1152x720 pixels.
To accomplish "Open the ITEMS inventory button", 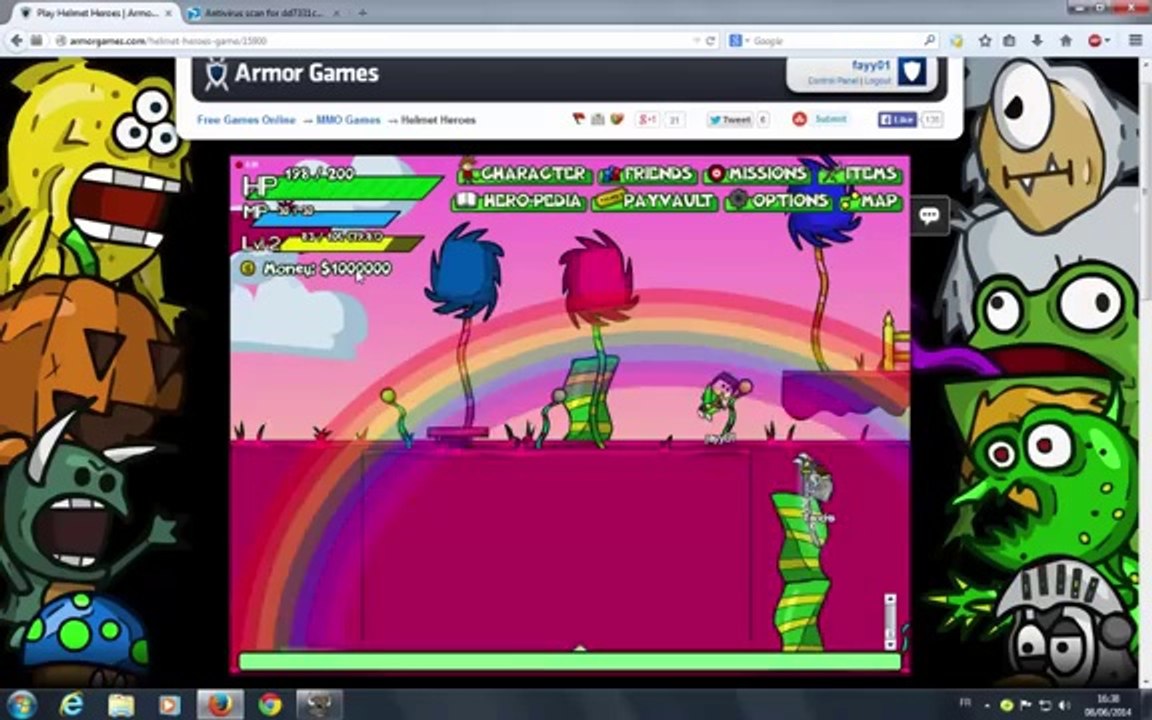I will (860, 174).
